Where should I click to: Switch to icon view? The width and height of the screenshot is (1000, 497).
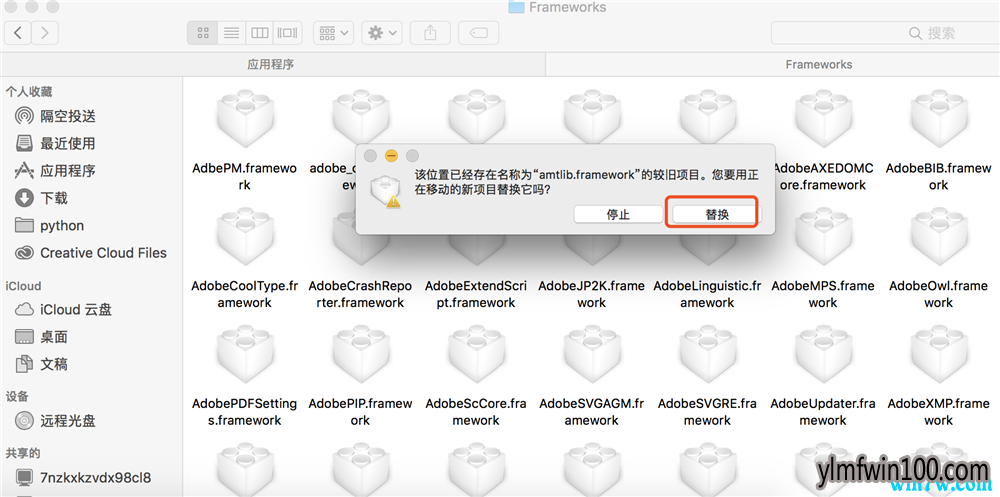(203, 33)
